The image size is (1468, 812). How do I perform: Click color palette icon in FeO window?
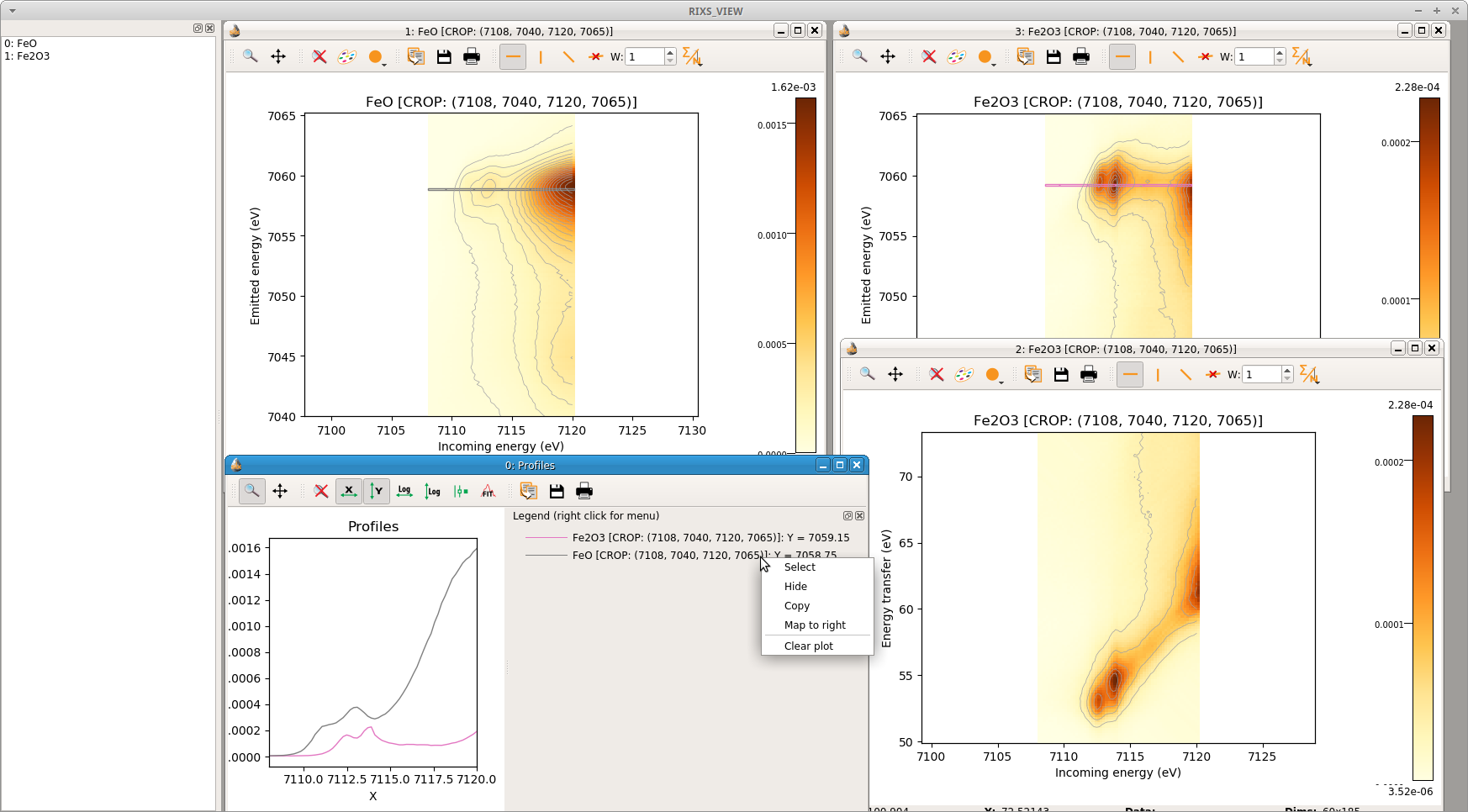[x=346, y=57]
